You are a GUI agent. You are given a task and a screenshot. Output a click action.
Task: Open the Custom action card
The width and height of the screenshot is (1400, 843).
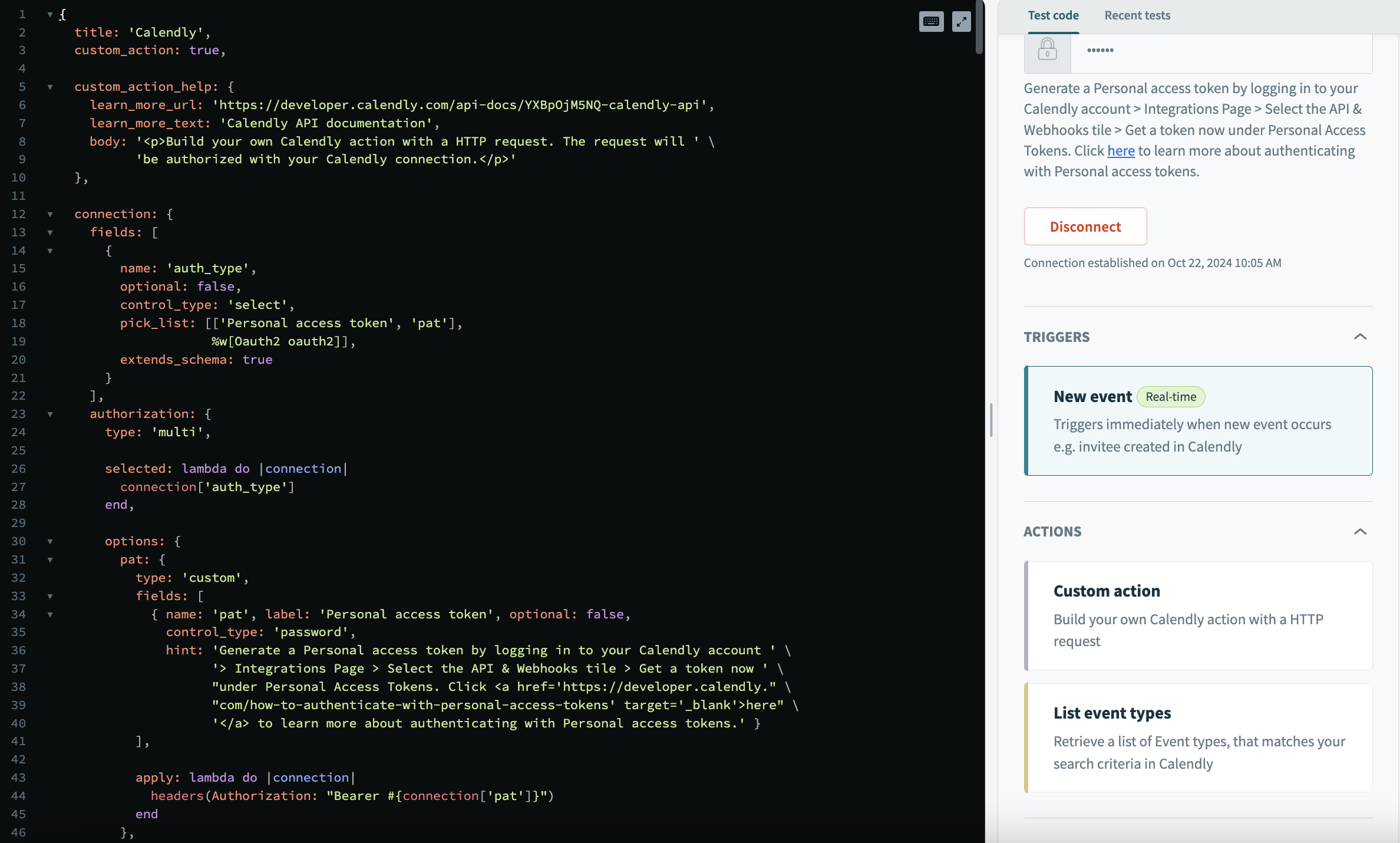[x=1198, y=615]
